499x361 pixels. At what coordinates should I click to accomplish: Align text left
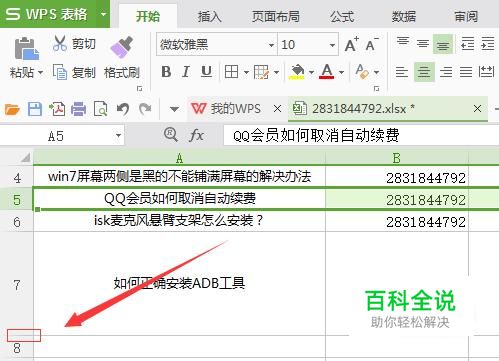[402, 72]
